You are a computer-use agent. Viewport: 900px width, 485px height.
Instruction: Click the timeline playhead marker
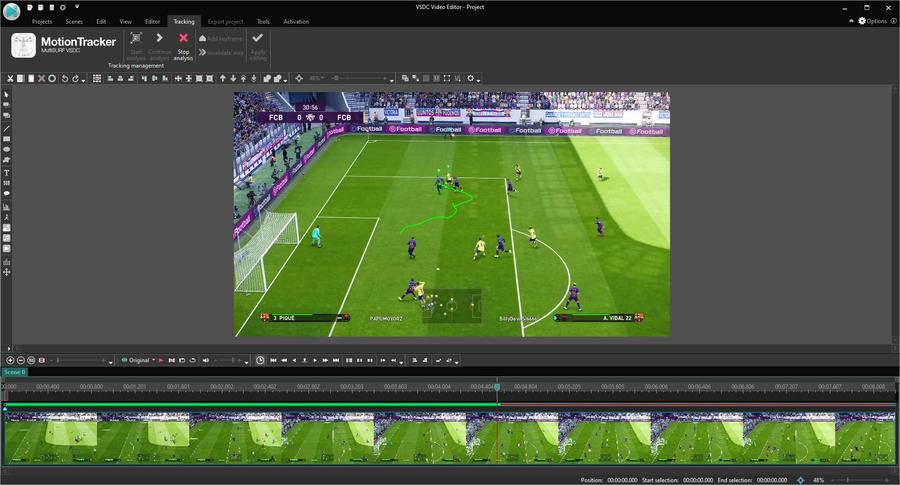point(497,387)
